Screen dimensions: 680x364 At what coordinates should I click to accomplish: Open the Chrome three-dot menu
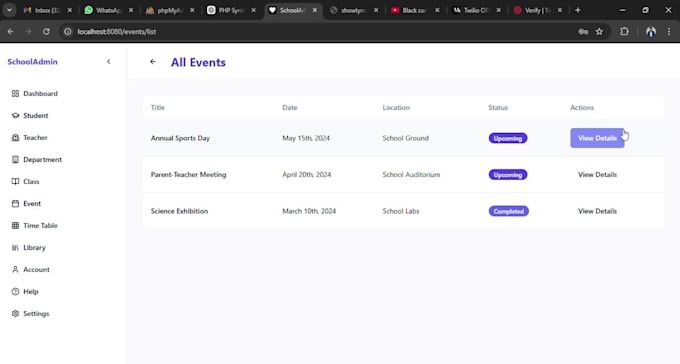[669, 32]
